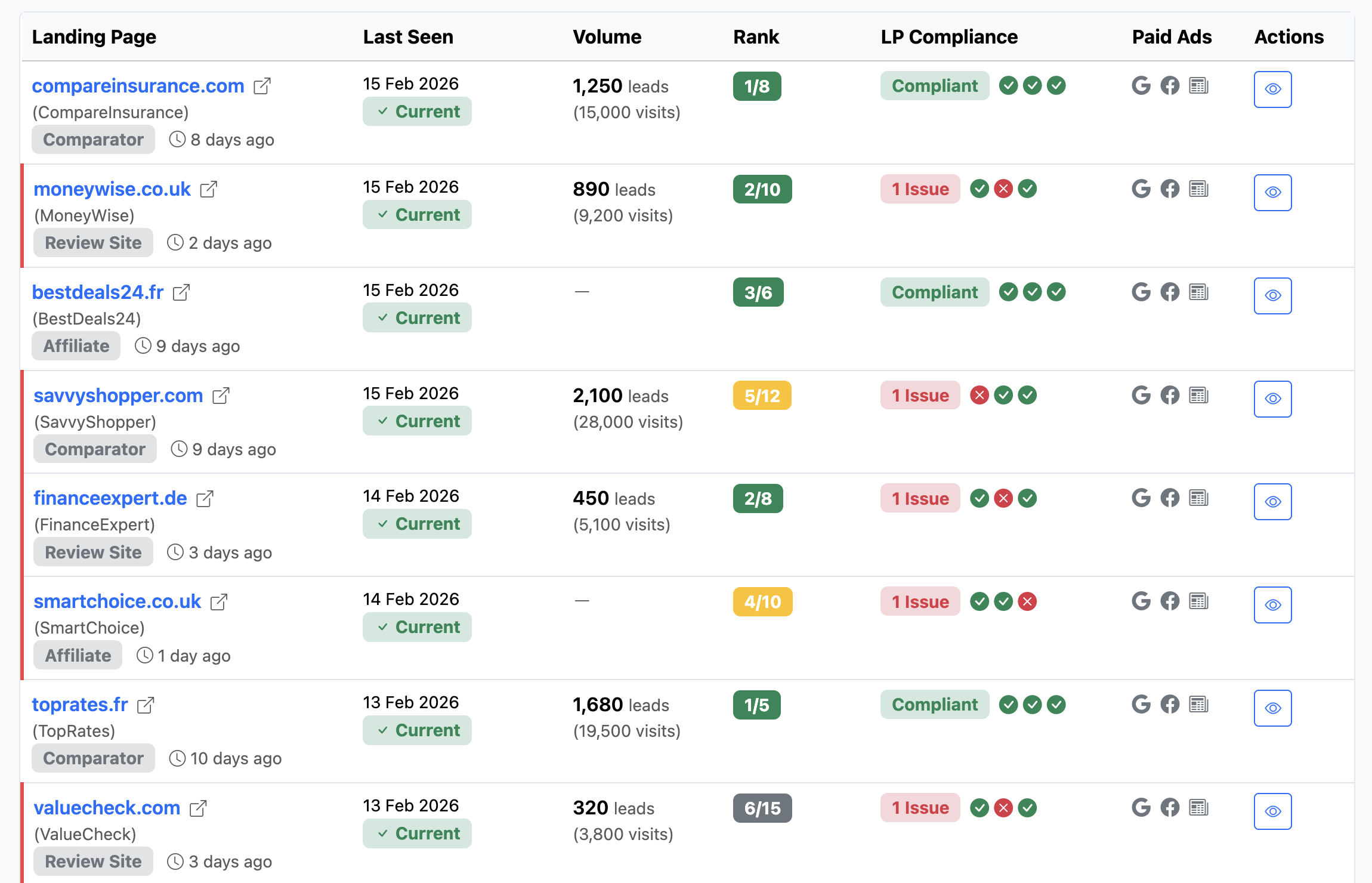Viewport: 1372px width, 883px height.
Task: Click the Affiliate tag under smartchoice.co.uk
Action: click(77, 654)
